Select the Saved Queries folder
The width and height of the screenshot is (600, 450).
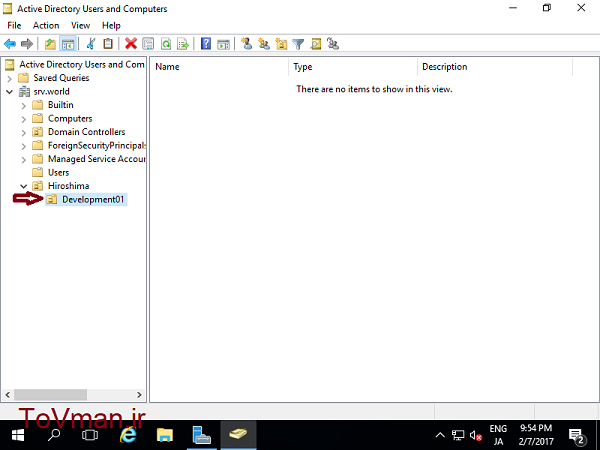point(61,78)
